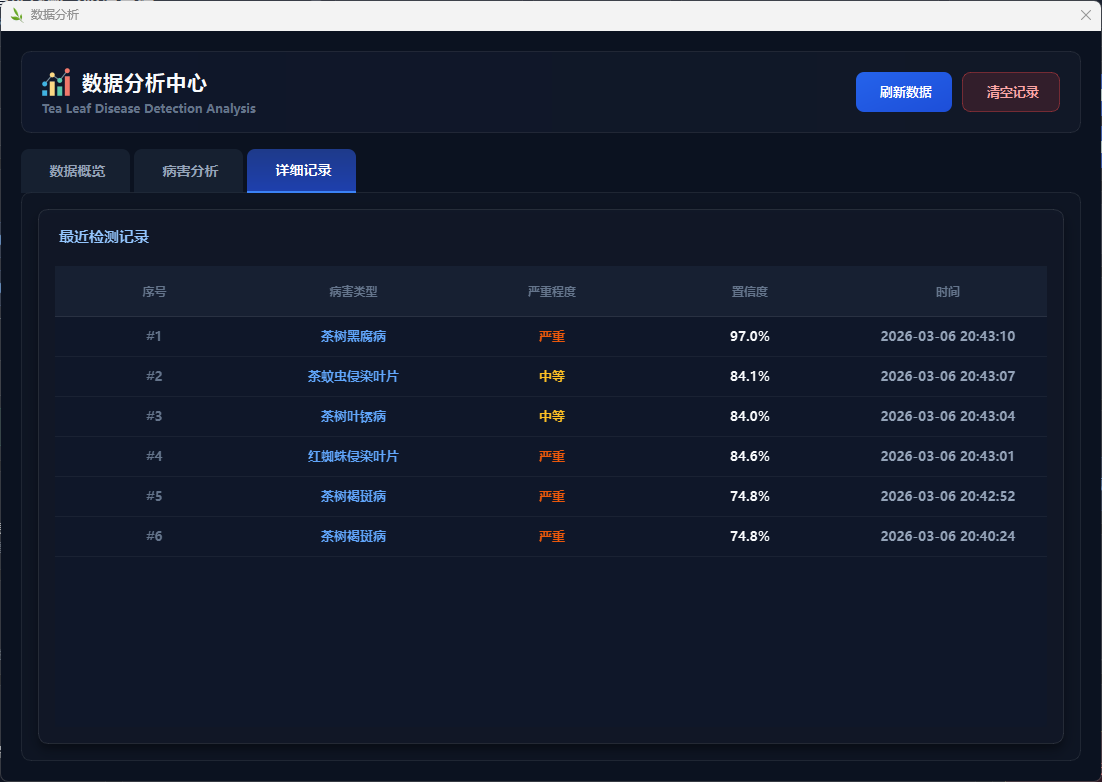Click 红蜘蛛侵染叶片 disease name
1102x782 pixels.
pyautogui.click(x=353, y=457)
